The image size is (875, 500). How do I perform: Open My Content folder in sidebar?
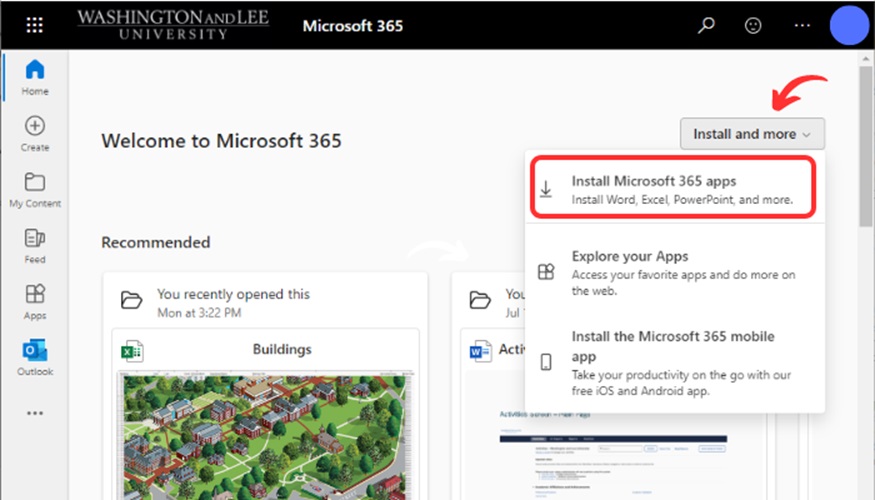tap(35, 190)
